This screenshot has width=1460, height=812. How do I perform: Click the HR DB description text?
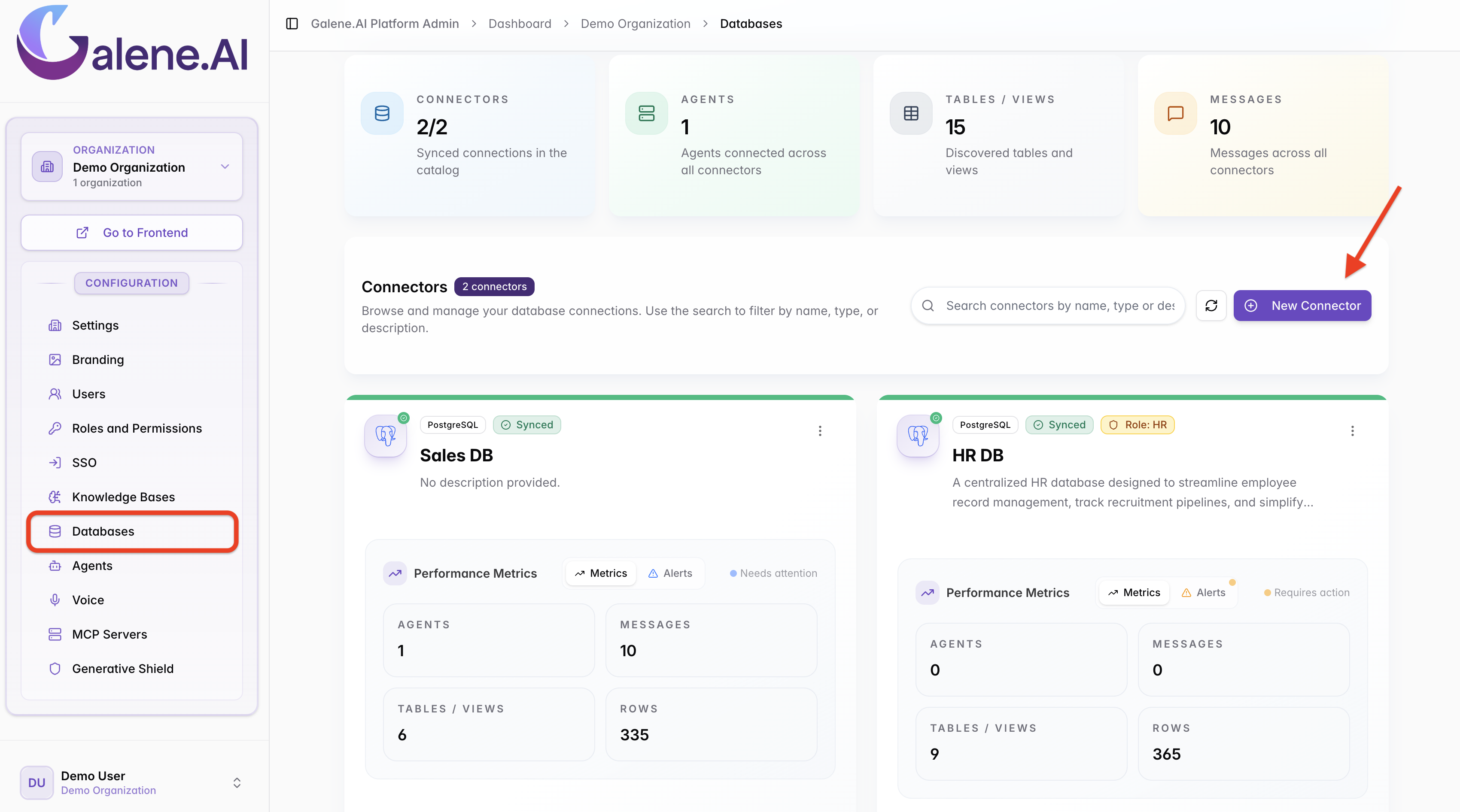(x=1132, y=492)
